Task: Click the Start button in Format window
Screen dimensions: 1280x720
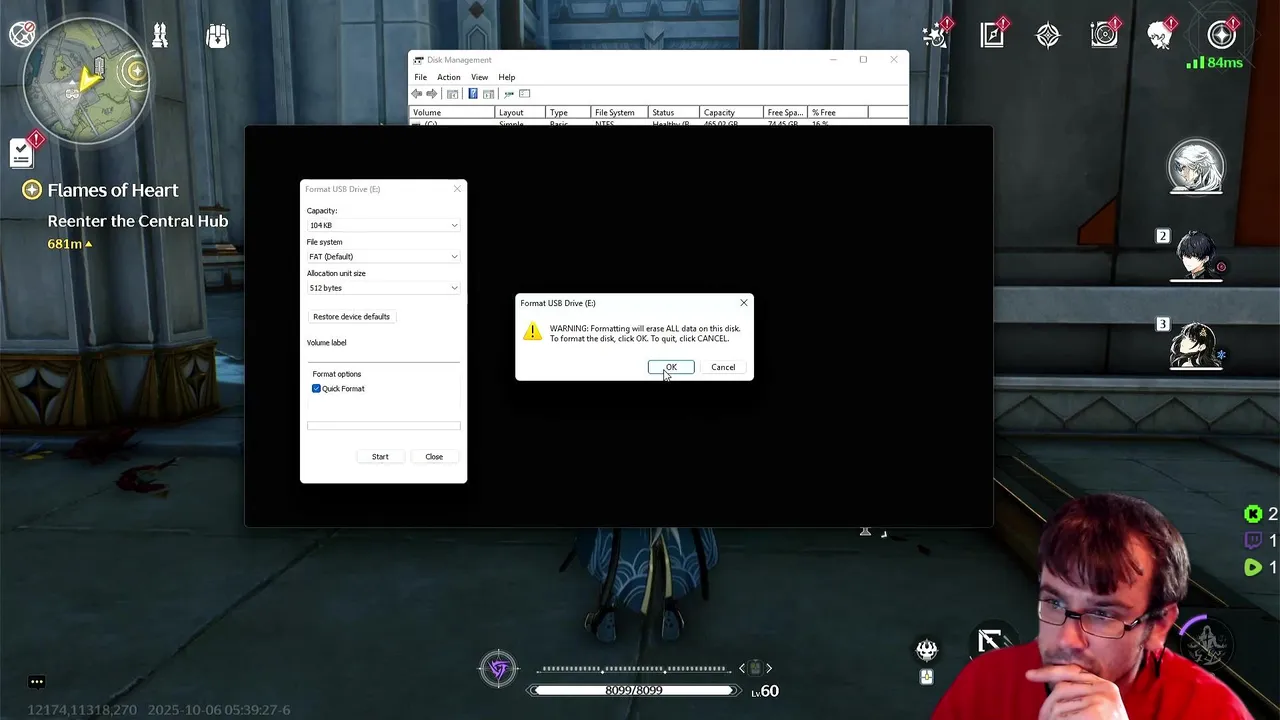Action: coord(380,456)
